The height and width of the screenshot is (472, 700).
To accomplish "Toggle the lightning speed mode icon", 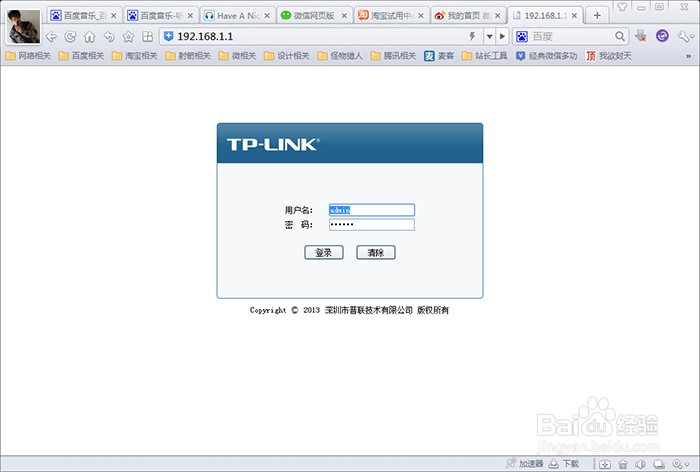I will point(472,36).
